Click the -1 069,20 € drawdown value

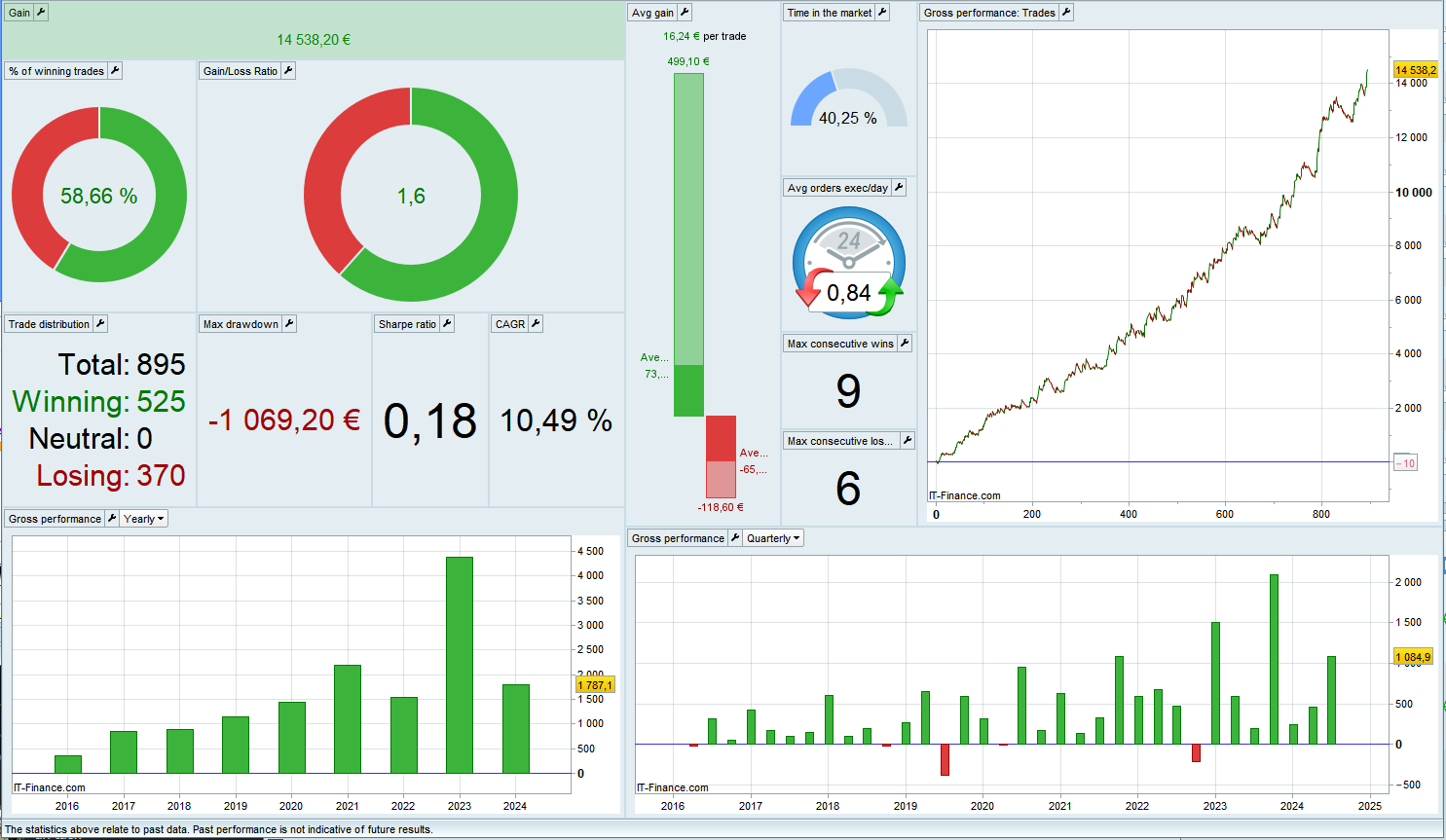(284, 420)
